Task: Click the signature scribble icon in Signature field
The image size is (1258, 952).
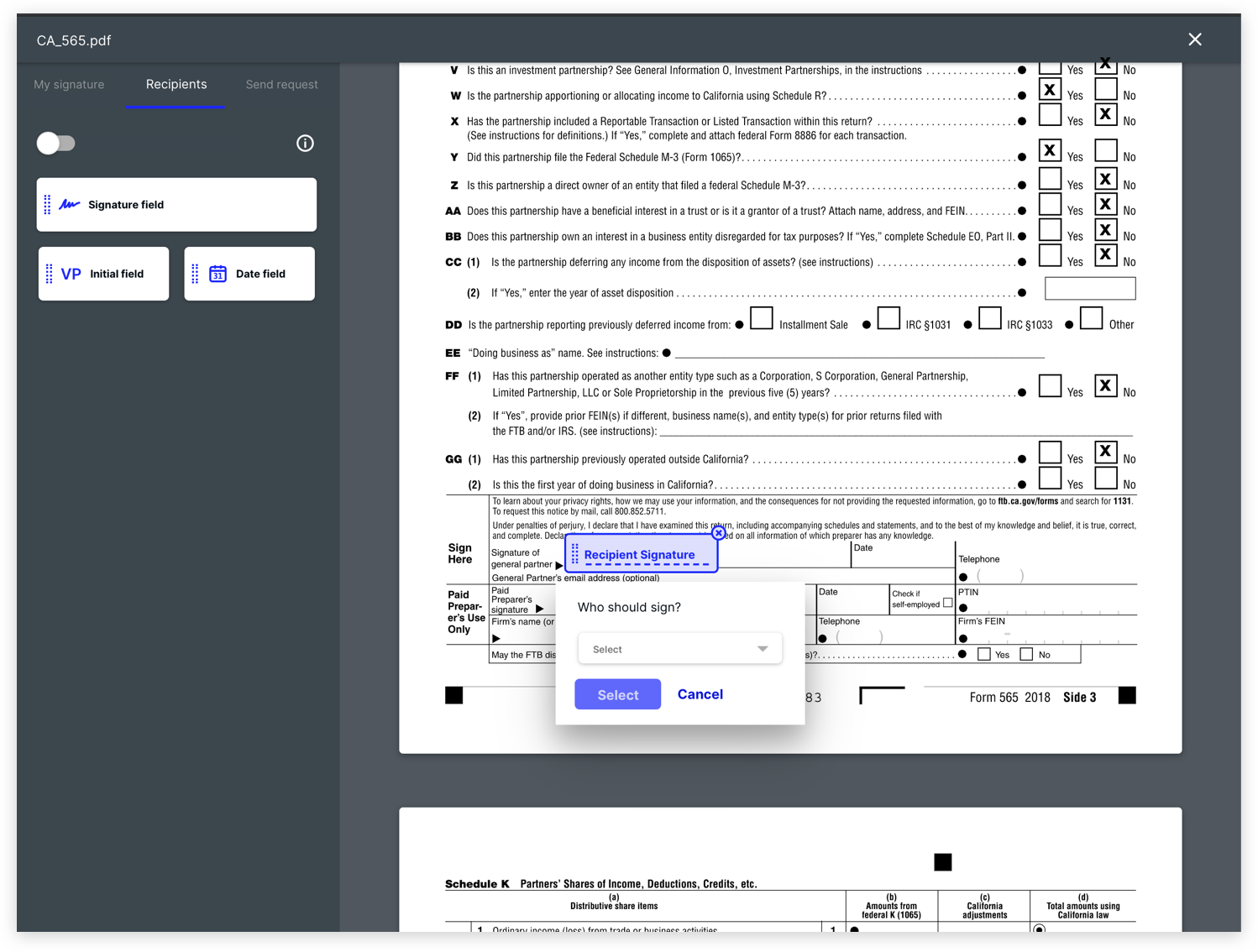Action: [x=70, y=205]
